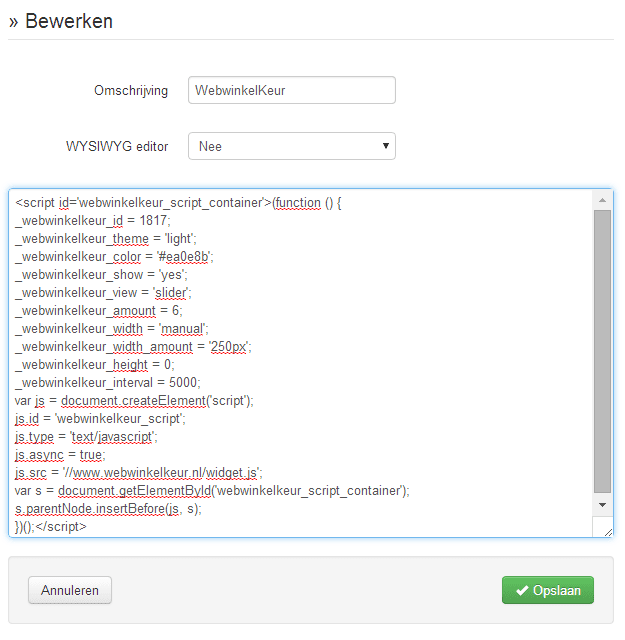Click the textarea resize grip handle

(x=607, y=531)
